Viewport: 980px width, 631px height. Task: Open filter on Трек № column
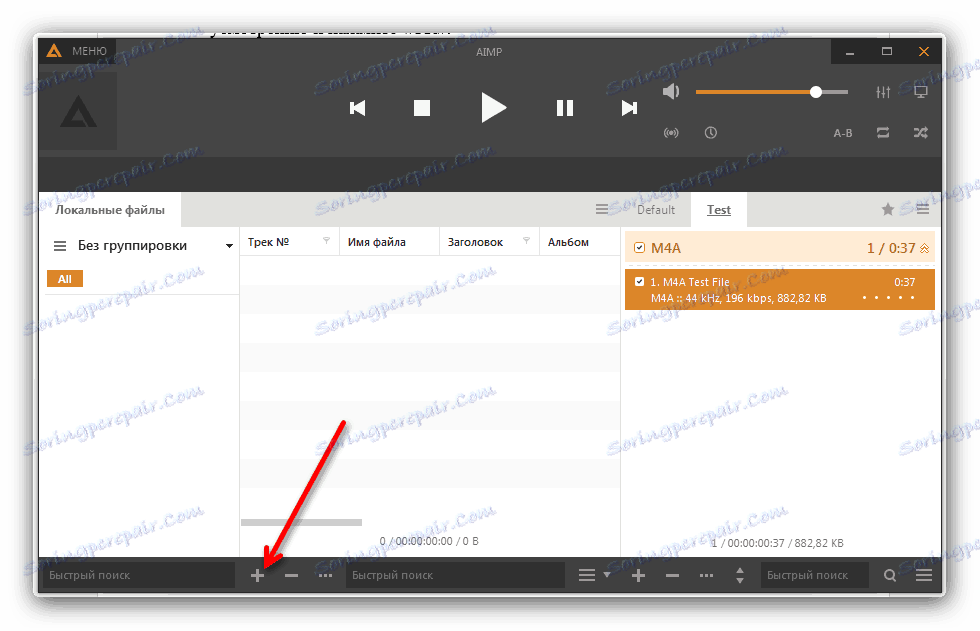326,241
